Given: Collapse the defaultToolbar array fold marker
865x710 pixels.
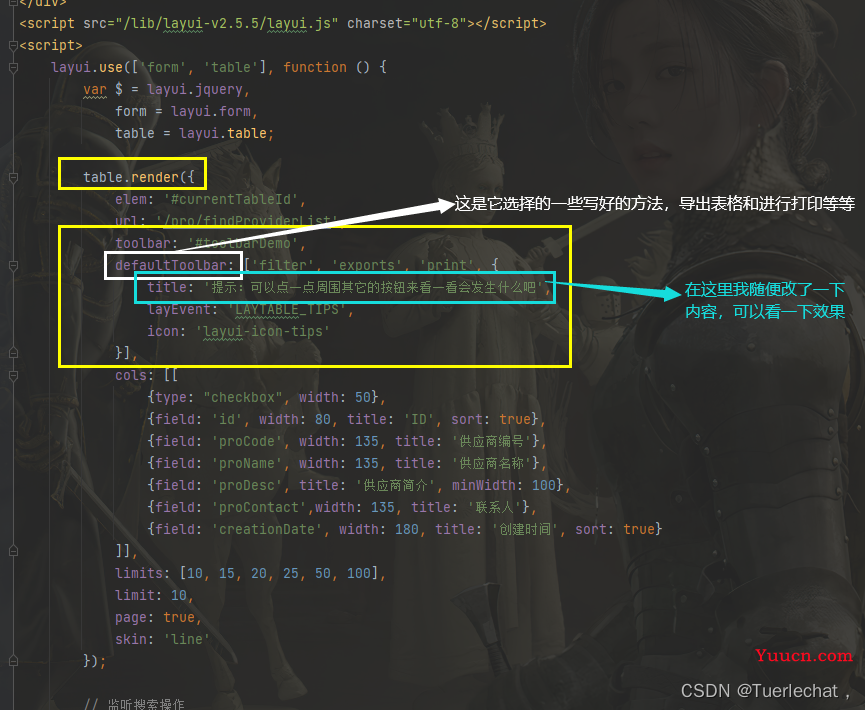Looking at the screenshot, I should click(x=13, y=266).
